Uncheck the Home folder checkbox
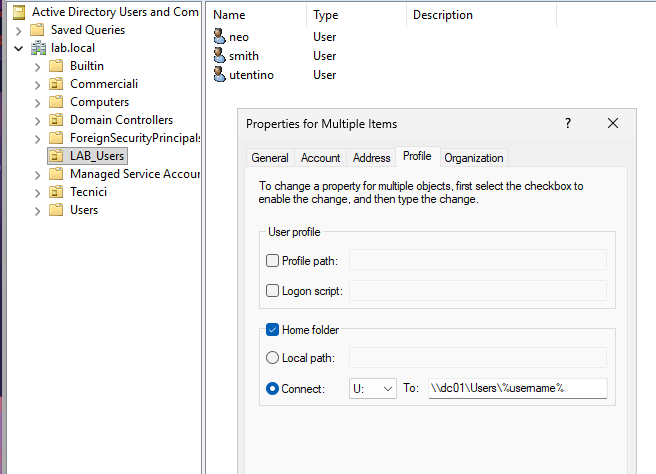This screenshot has width=656, height=474. click(x=273, y=330)
